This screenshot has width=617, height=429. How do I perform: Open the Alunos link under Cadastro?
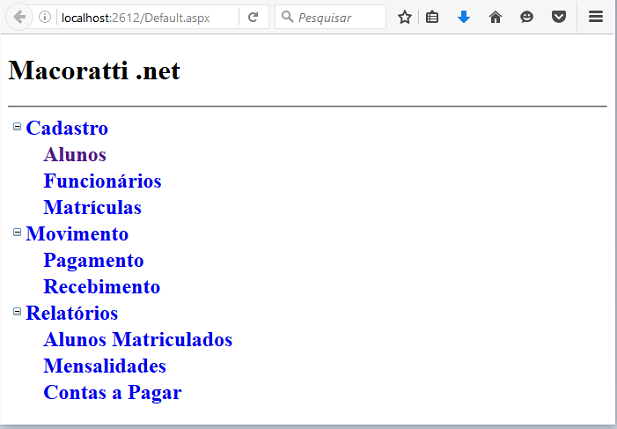coord(75,155)
